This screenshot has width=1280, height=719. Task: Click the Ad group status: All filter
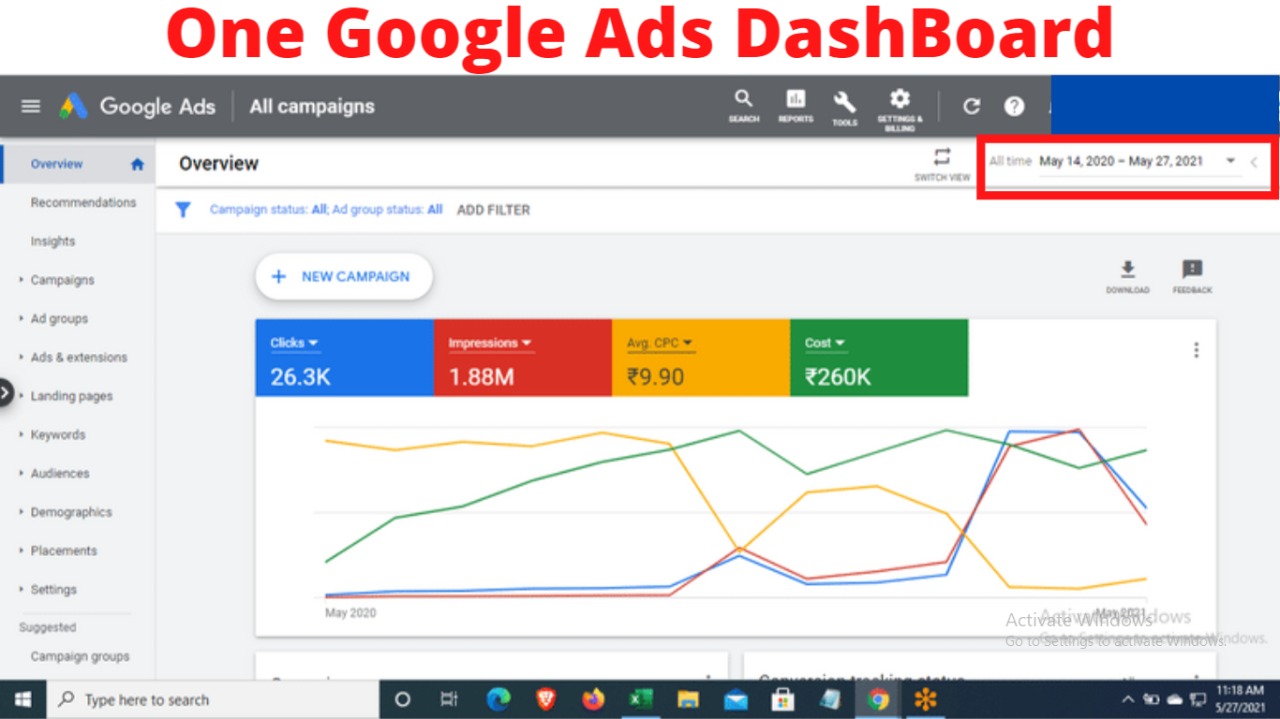388,210
